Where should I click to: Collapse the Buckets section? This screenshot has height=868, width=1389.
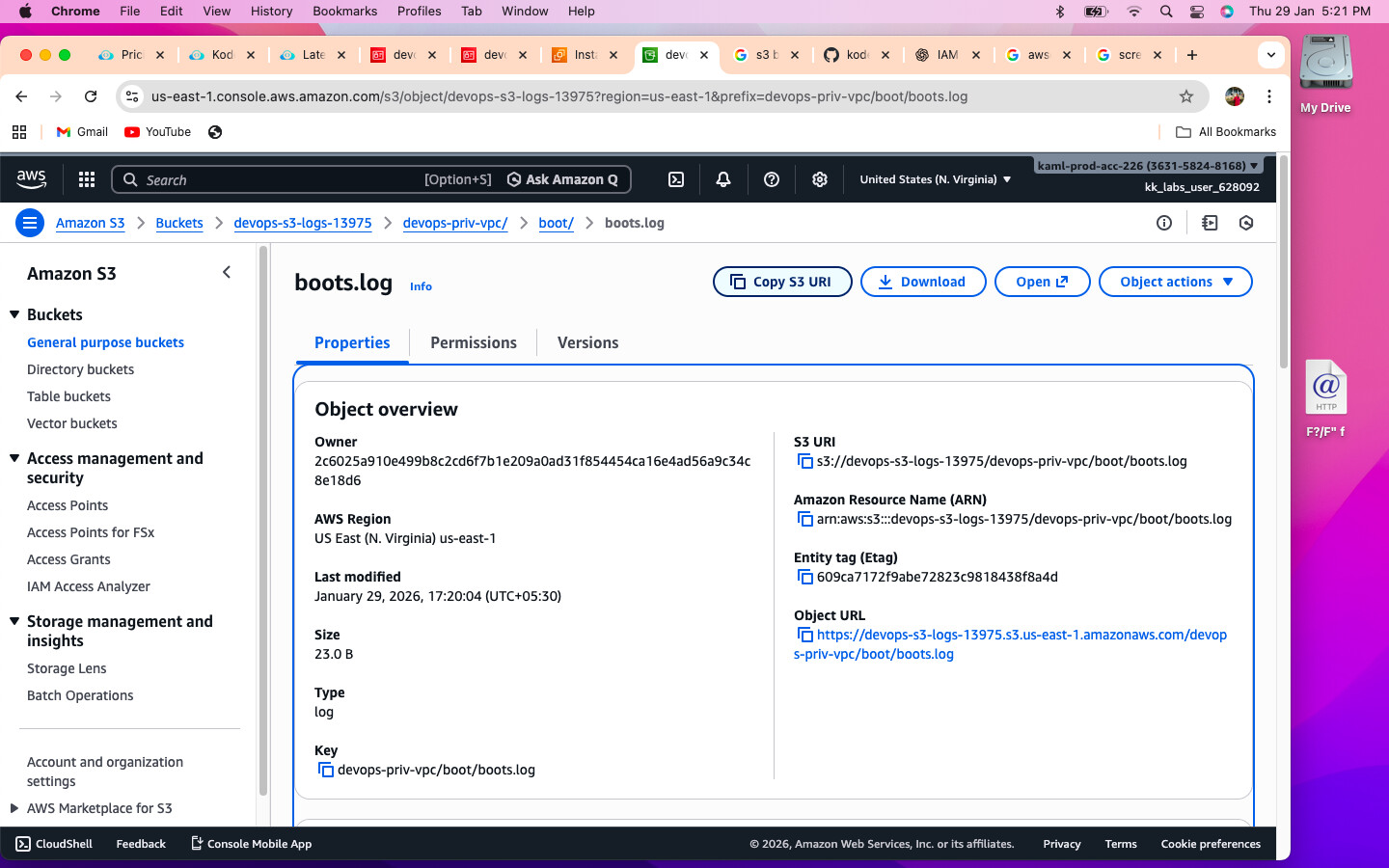[x=14, y=314]
